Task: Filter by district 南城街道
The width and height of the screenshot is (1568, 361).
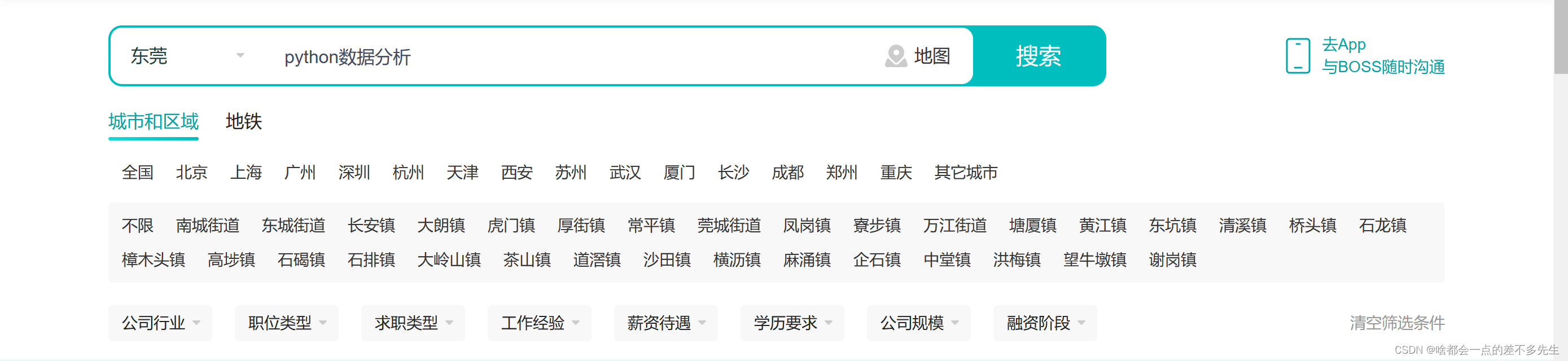Action: (x=208, y=225)
